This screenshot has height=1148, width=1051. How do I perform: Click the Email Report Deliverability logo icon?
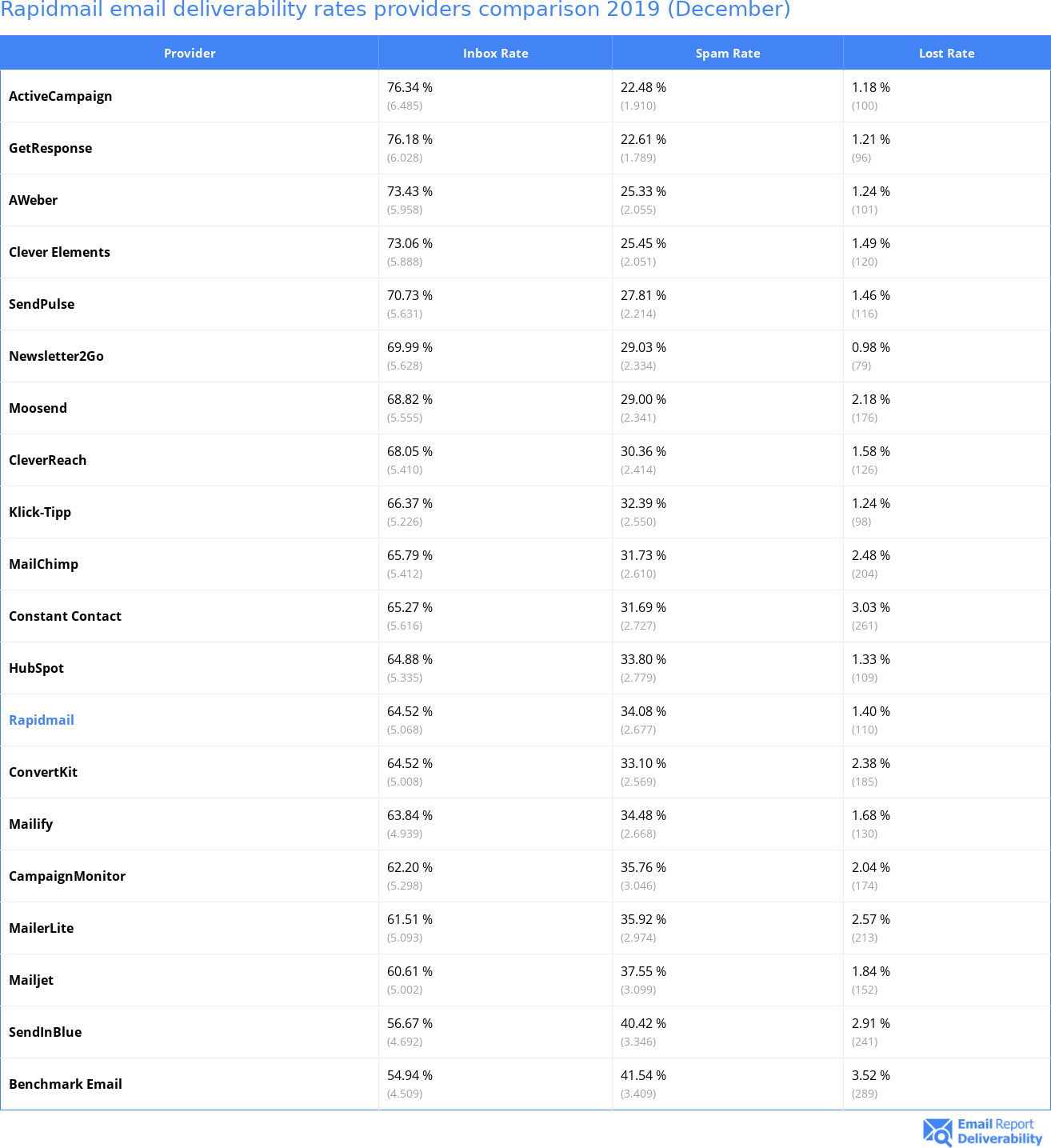tap(937, 1131)
